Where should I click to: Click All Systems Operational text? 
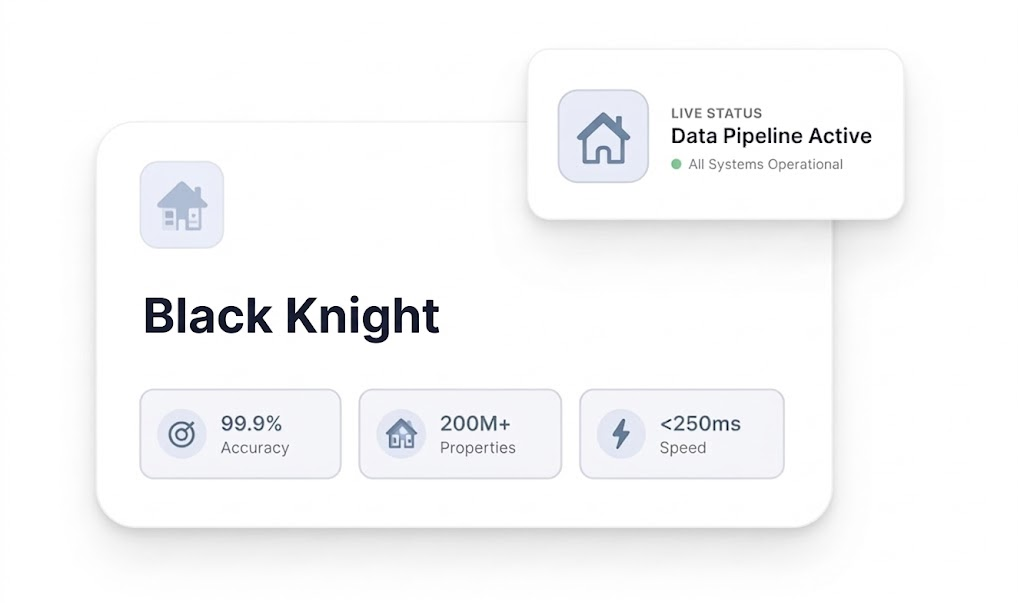click(x=765, y=164)
